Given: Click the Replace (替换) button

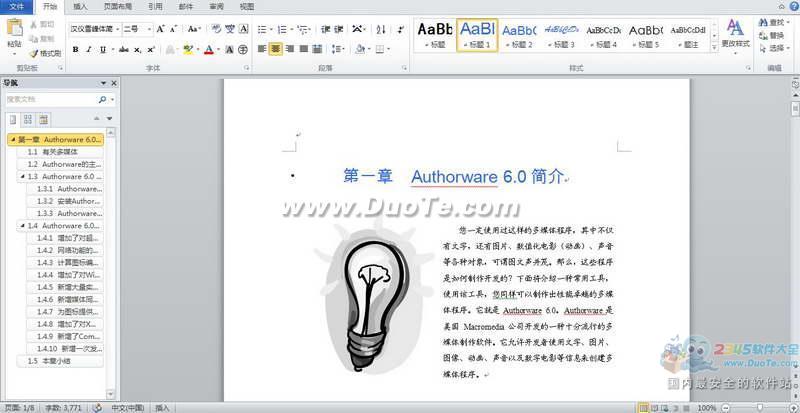Looking at the screenshot, I should pos(771,36).
